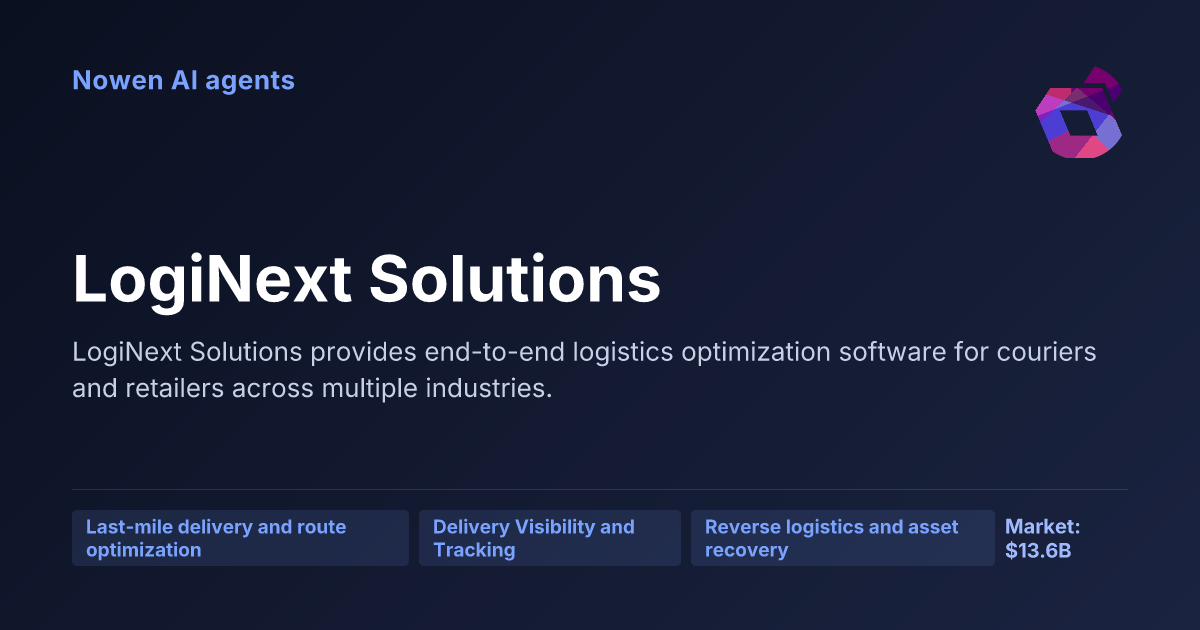Click the 'Reverse logistics and asset recovery' tag
The image size is (1200, 630).
pyautogui.click(x=843, y=538)
